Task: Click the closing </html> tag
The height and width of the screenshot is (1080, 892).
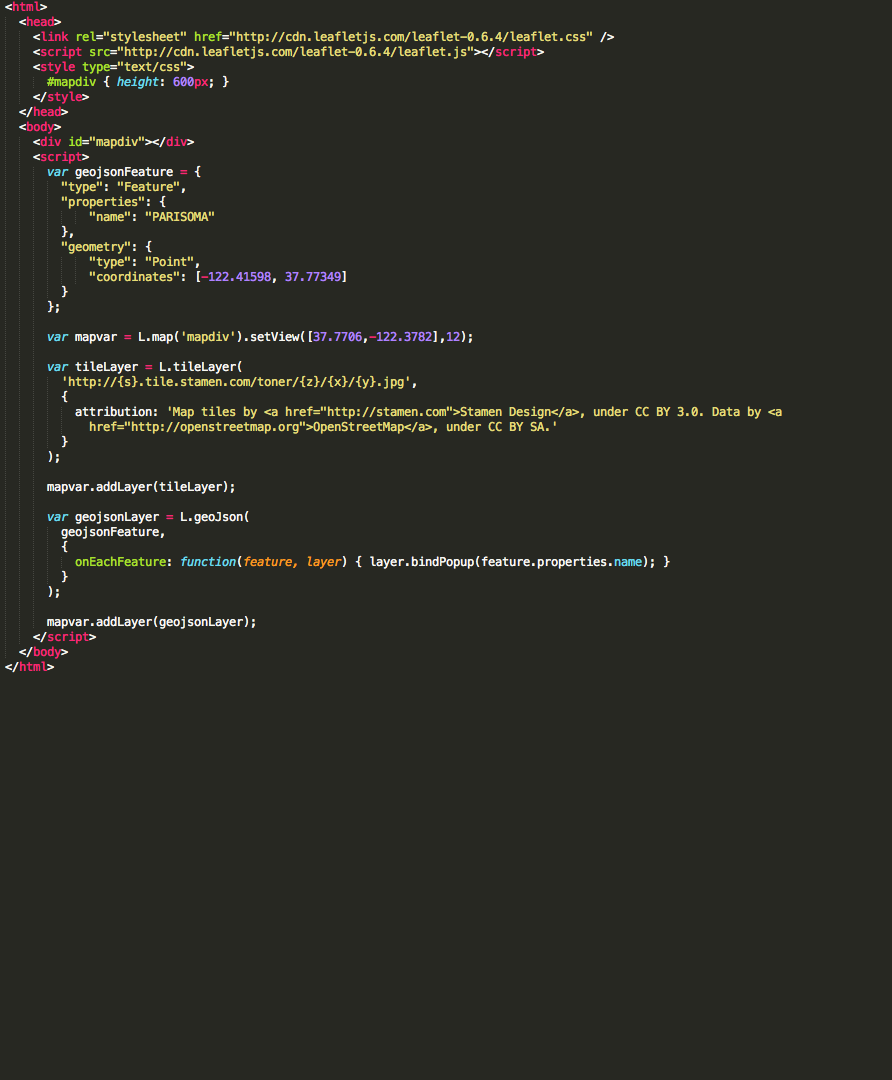Action: tap(30, 667)
